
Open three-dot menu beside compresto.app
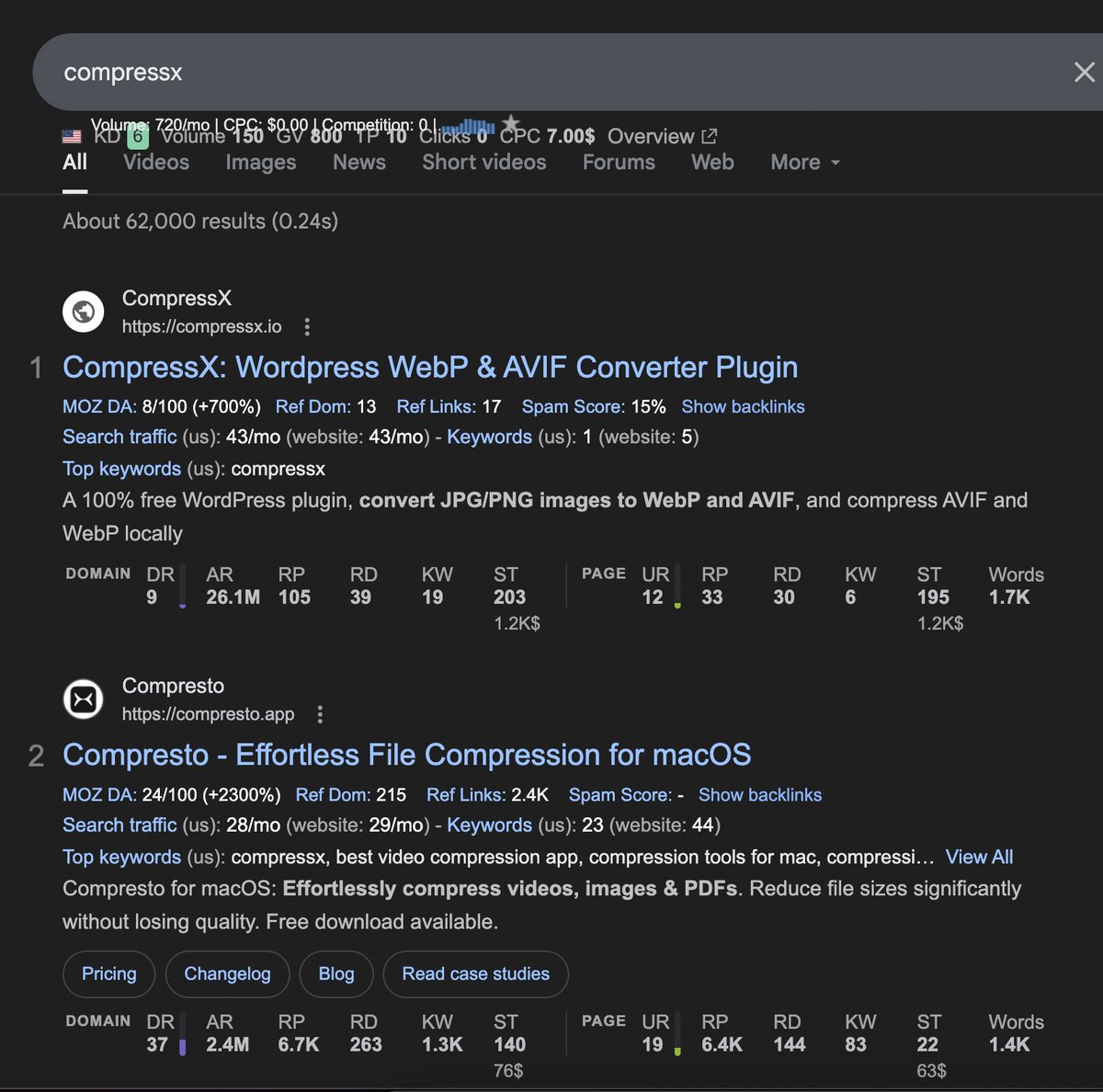tap(320, 714)
